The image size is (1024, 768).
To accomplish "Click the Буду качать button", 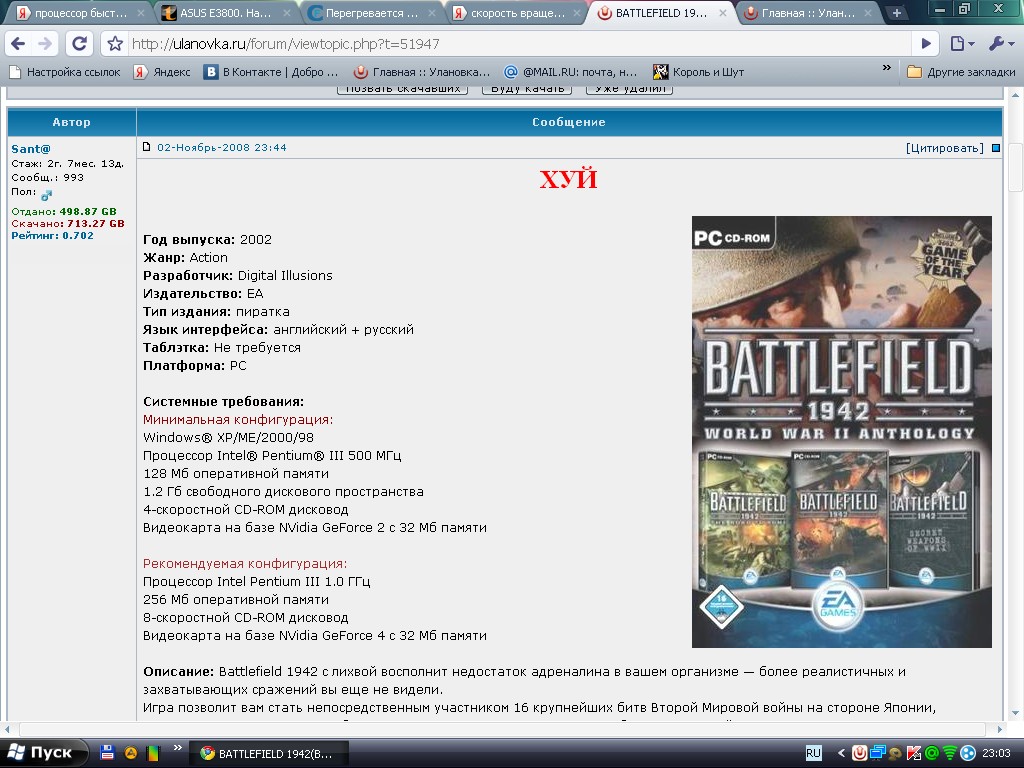I will 527,89.
